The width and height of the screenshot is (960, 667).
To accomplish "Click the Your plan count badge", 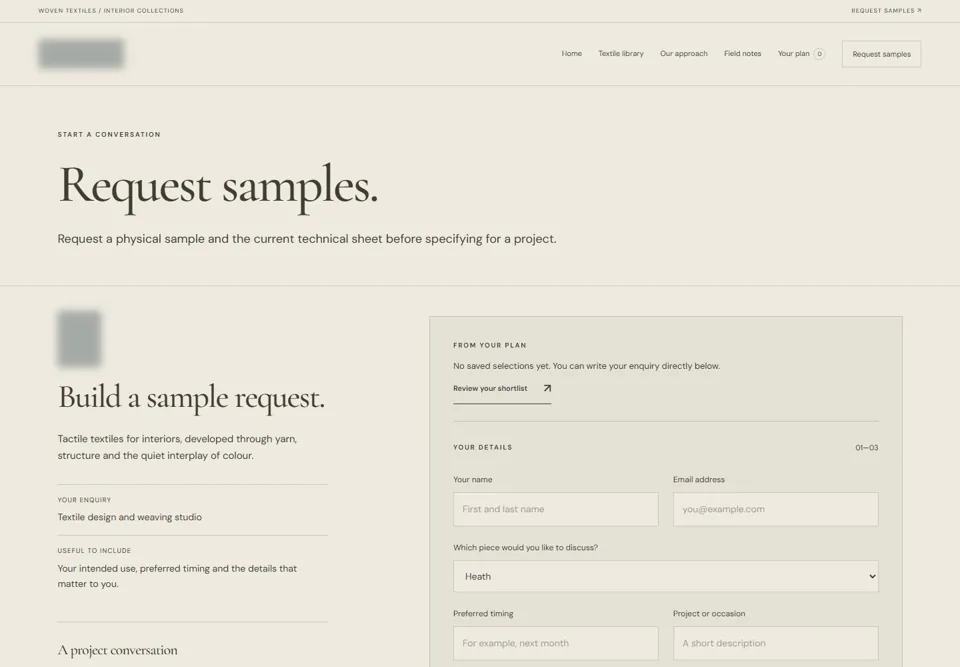I will (819, 54).
